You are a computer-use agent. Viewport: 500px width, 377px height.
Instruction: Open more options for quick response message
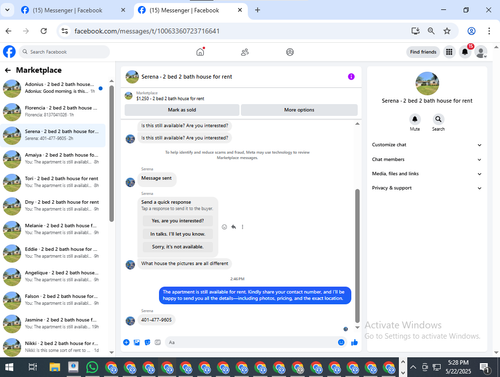242,227
